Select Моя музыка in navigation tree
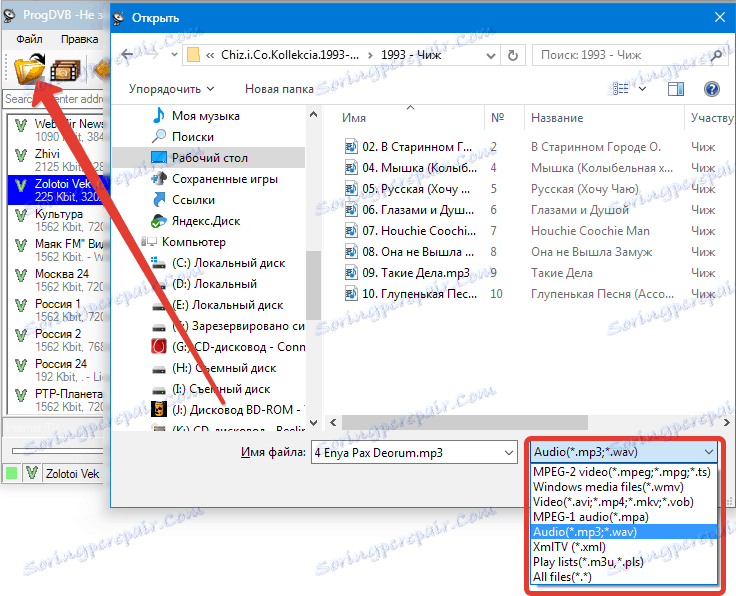736x596 pixels. [206, 116]
